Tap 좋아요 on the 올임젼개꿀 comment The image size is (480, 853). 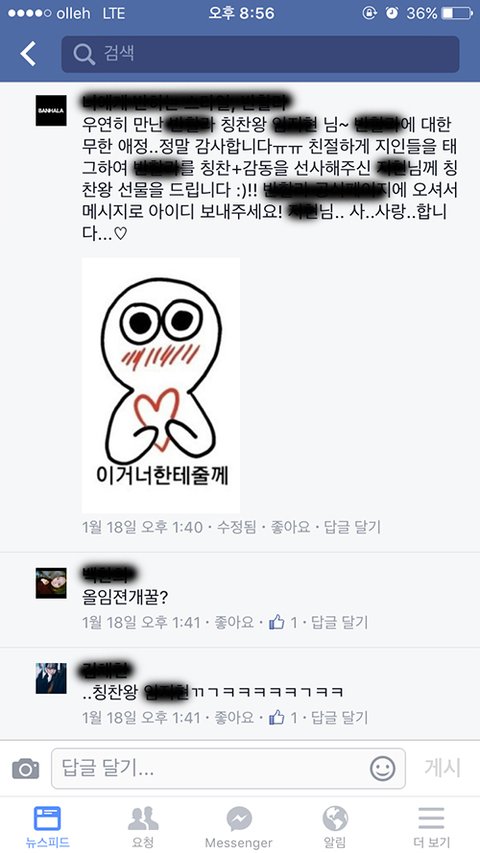(x=234, y=622)
